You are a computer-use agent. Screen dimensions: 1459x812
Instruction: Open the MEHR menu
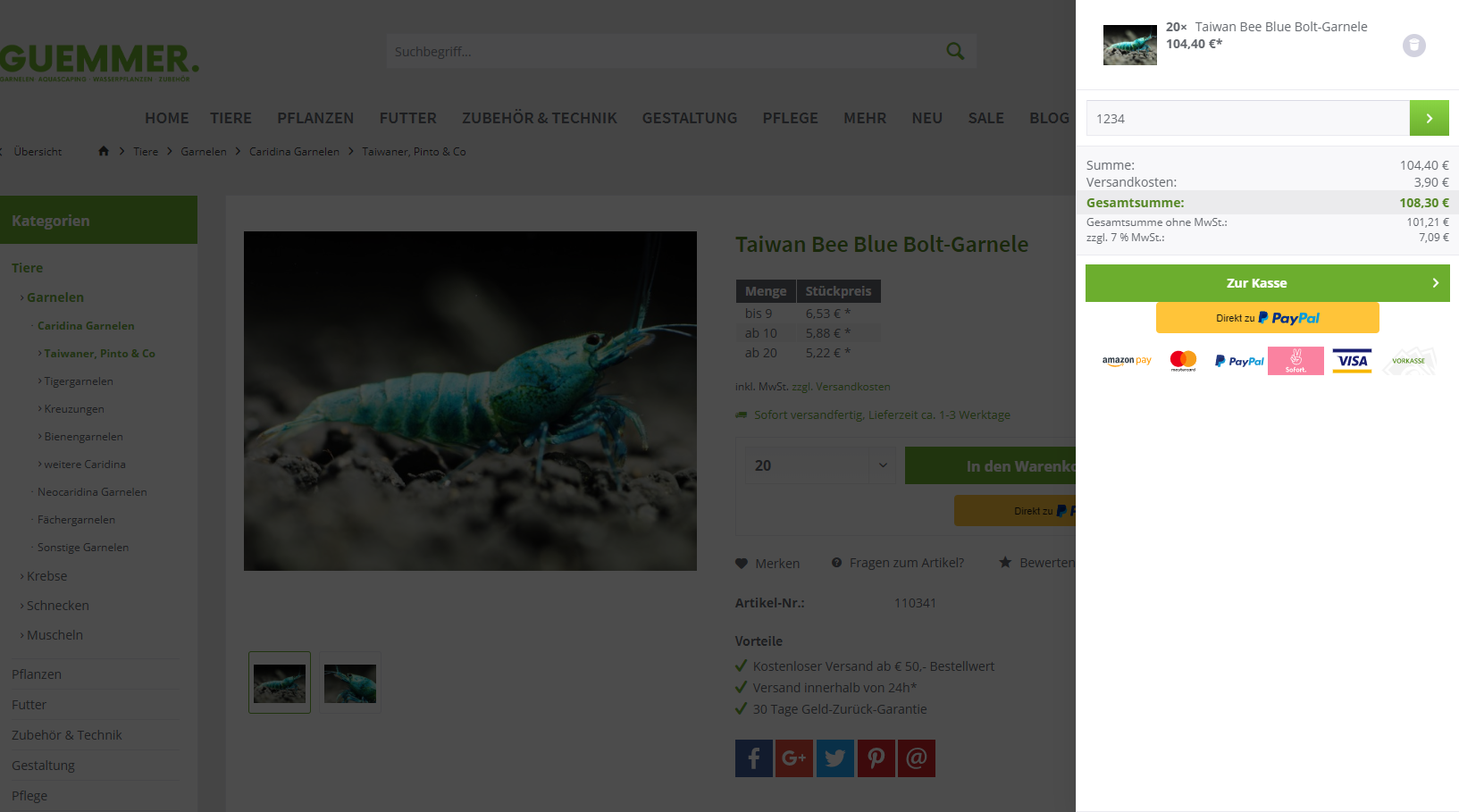pos(865,118)
